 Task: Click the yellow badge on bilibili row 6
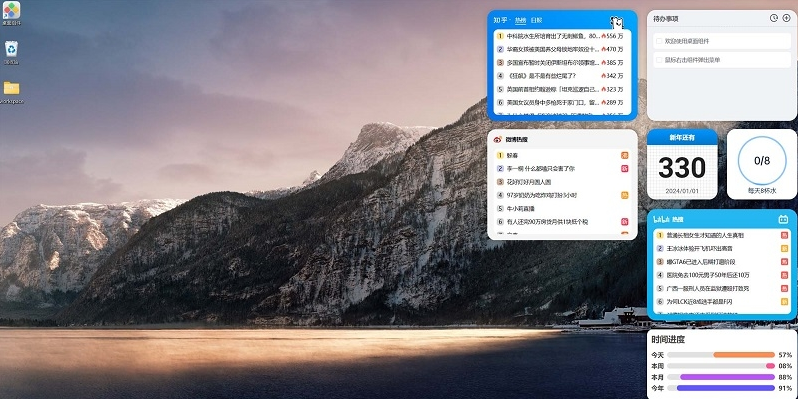click(784, 301)
